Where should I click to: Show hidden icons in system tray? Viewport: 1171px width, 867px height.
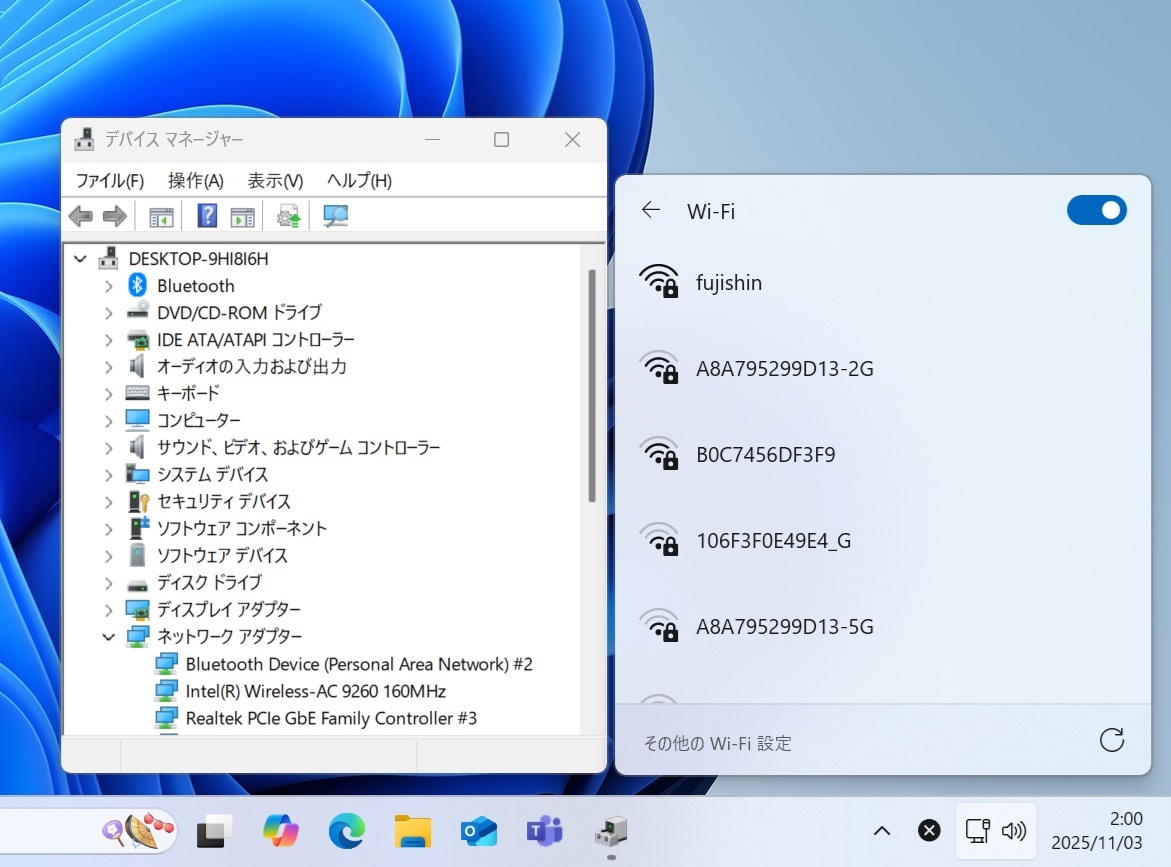[x=882, y=830]
